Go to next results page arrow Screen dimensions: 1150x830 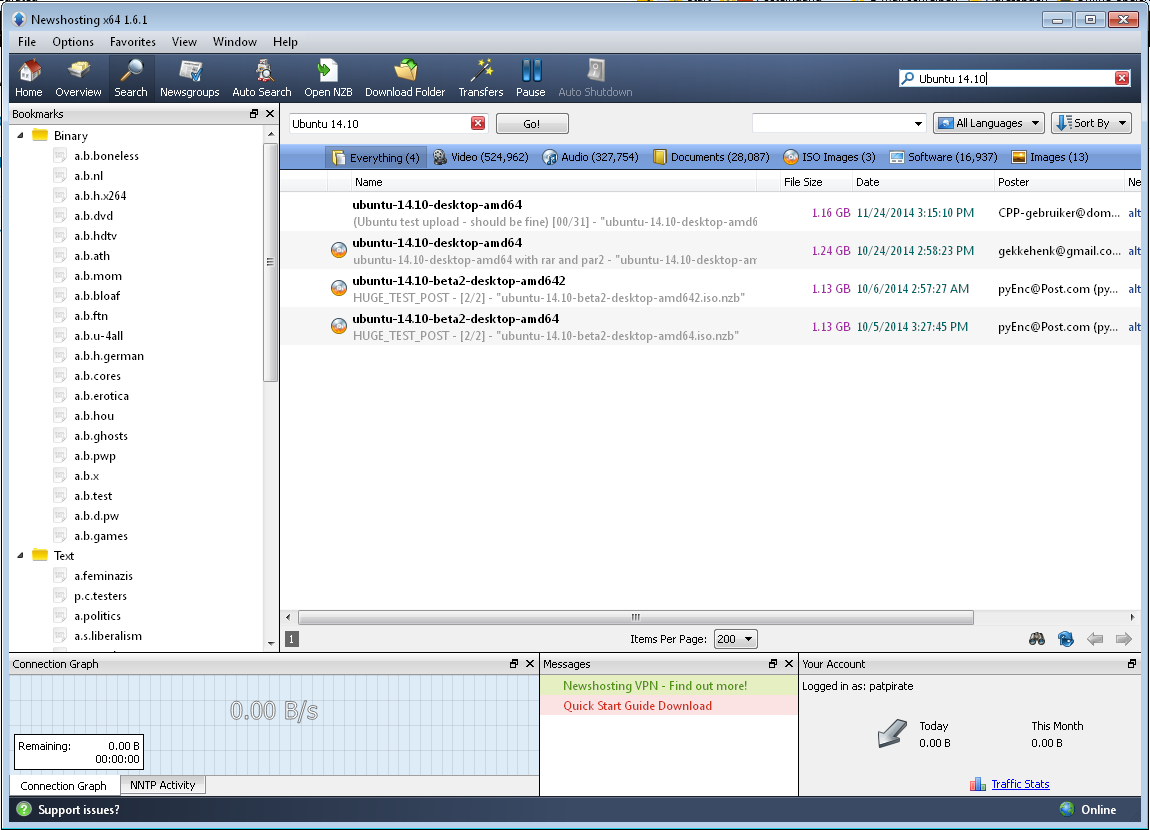[x=1124, y=639]
